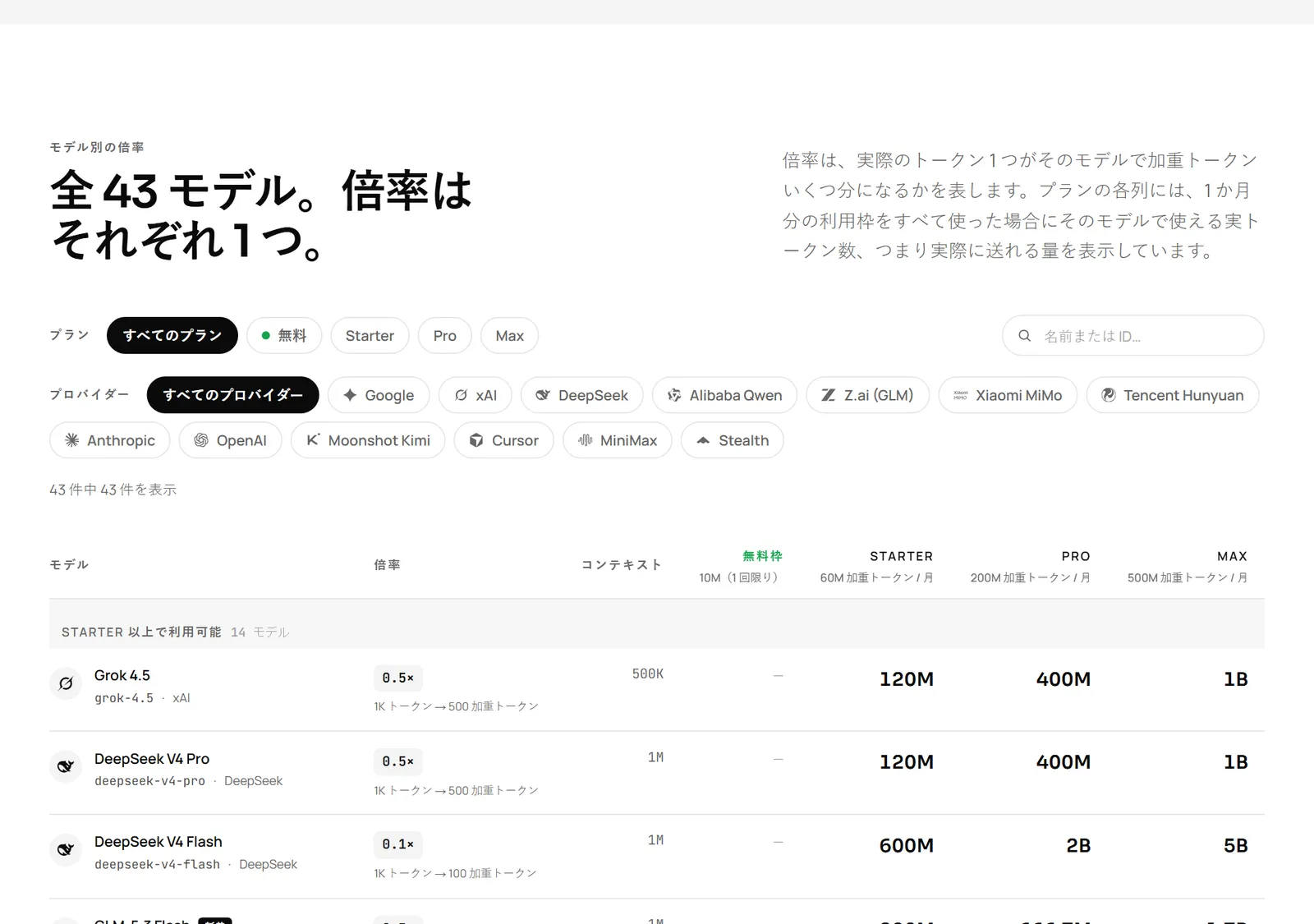This screenshot has height=924, width=1314.
Task: Filter plans by Max
Action: pyautogui.click(x=509, y=335)
